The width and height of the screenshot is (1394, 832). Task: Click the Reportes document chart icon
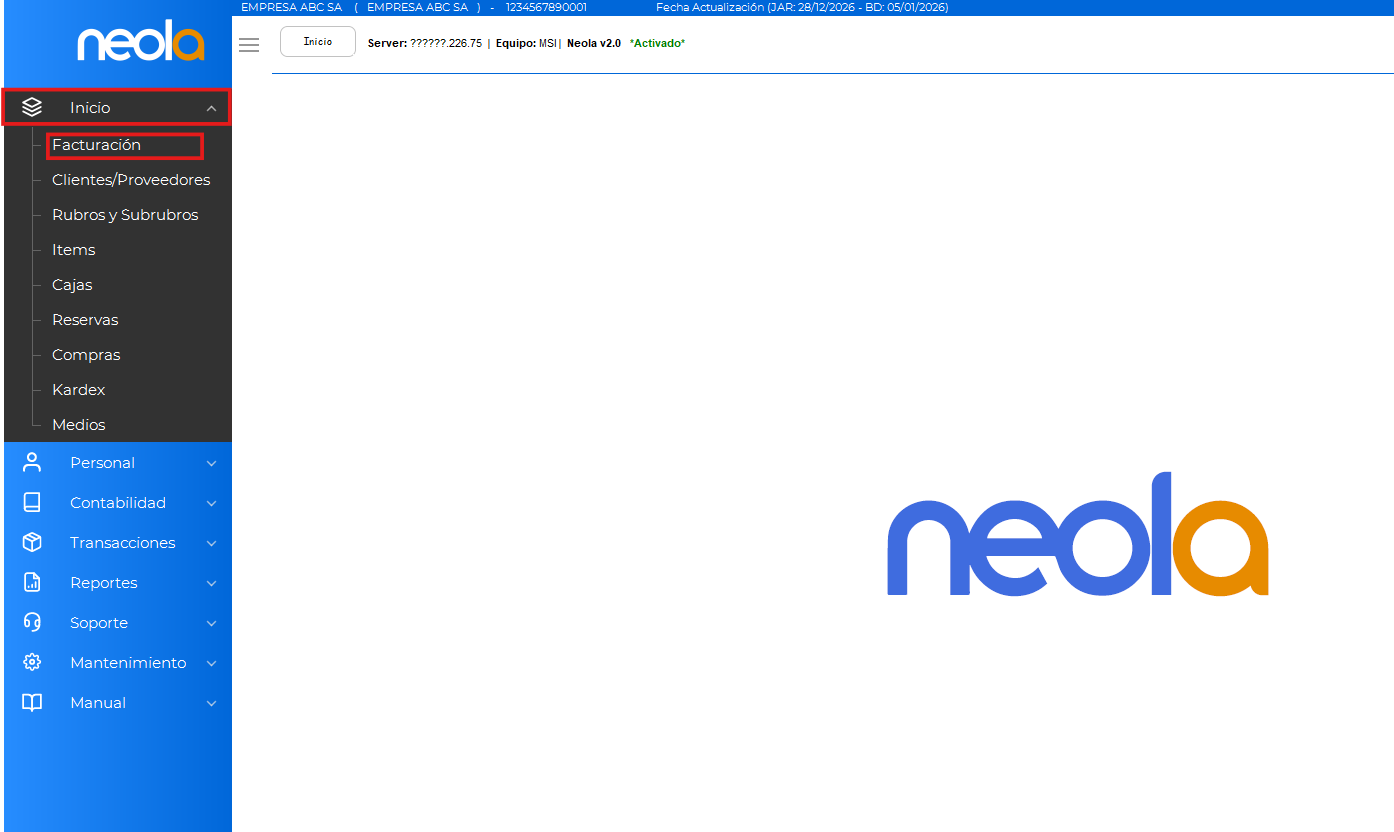(x=32, y=582)
